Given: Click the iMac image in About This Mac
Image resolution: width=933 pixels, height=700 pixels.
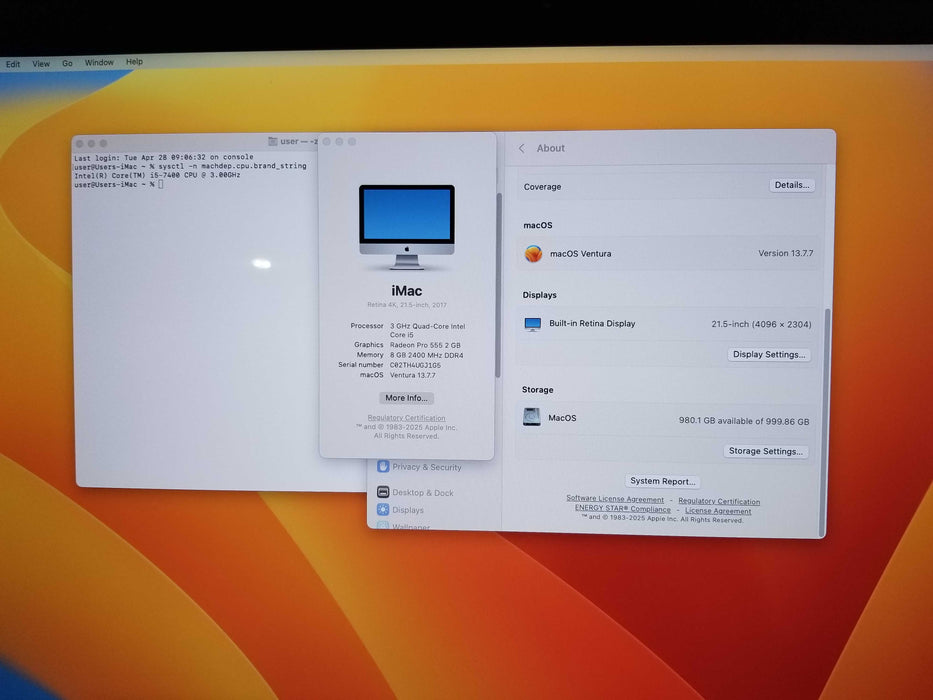Looking at the screenshot, I should click(x=406, y=227).
